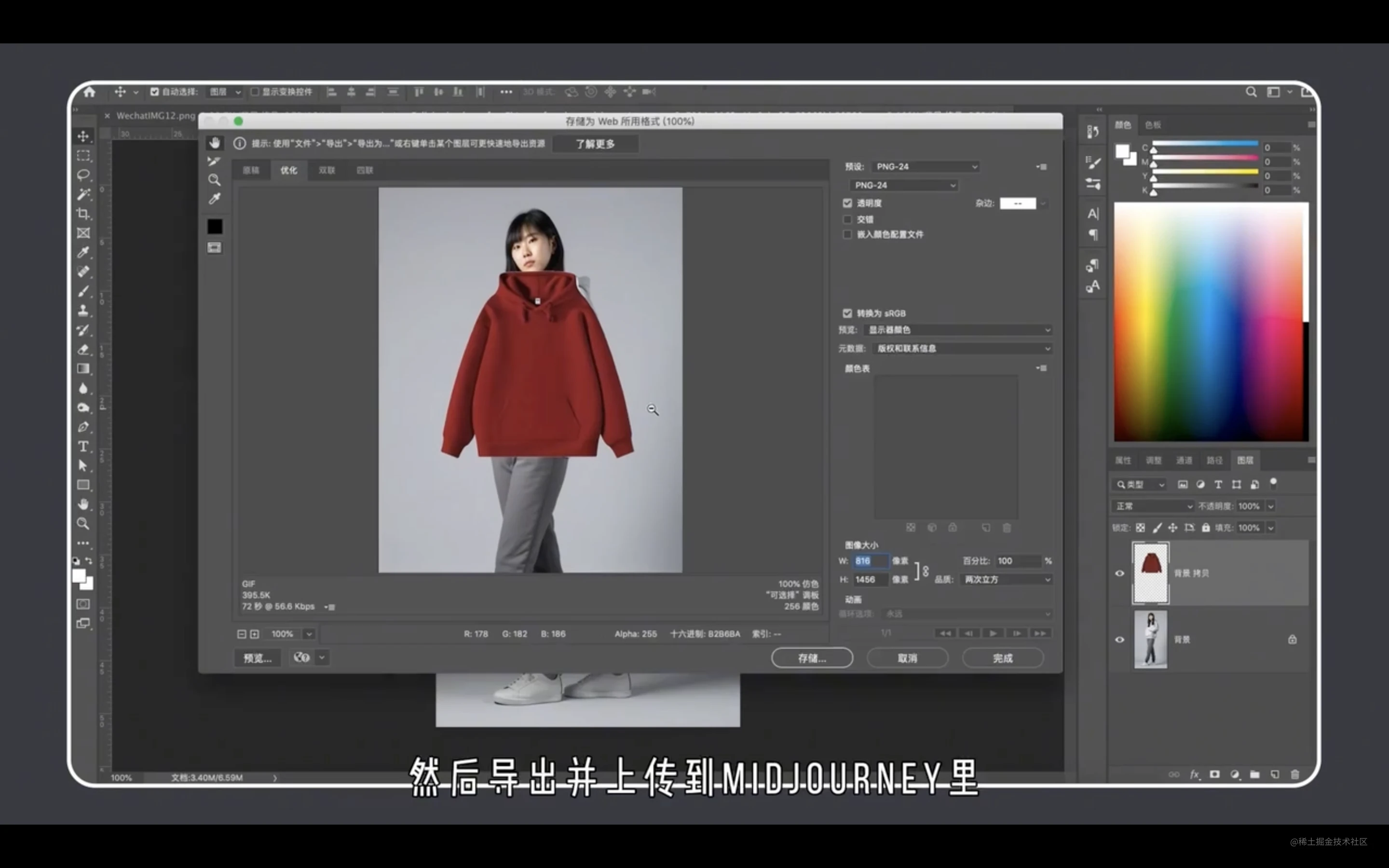The image size is (1389, 868).
Task: Select the Brush tool
Action: pos(83,291)
